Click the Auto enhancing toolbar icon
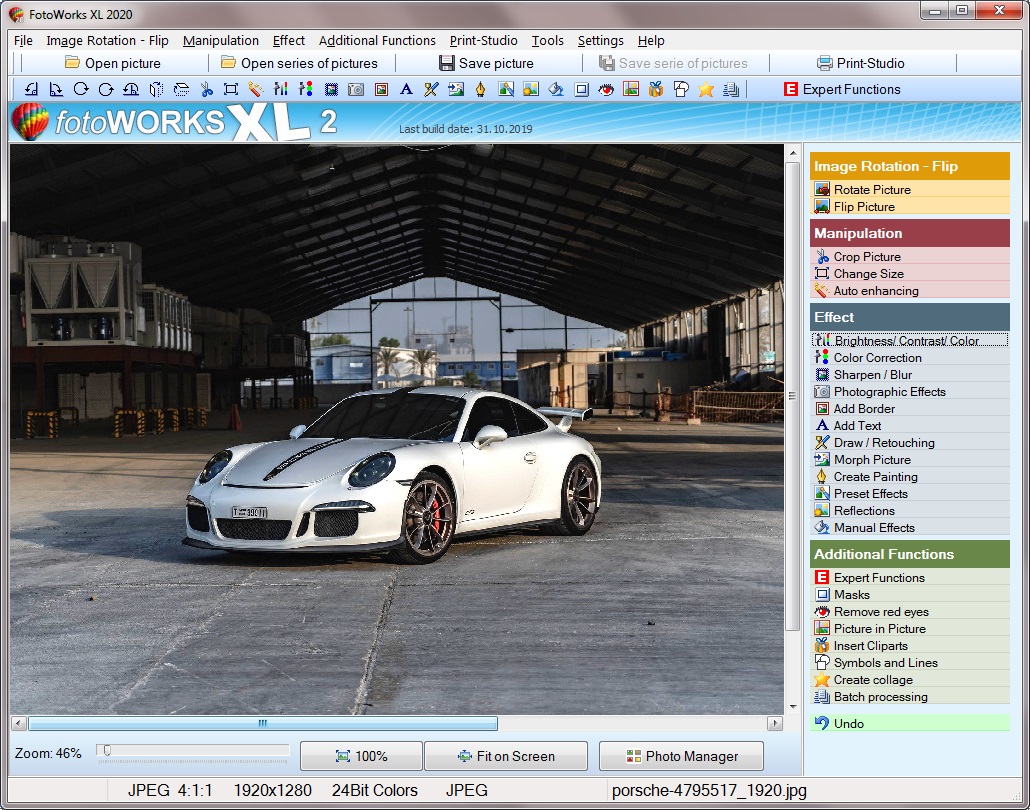 [256, 90]
